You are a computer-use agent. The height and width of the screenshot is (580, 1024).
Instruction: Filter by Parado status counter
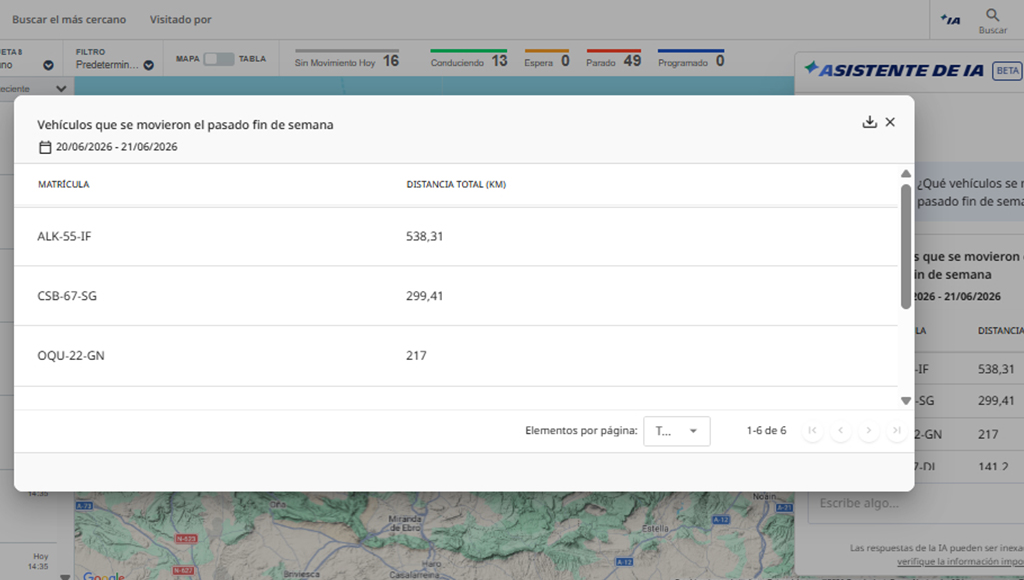tap(614, 59)
